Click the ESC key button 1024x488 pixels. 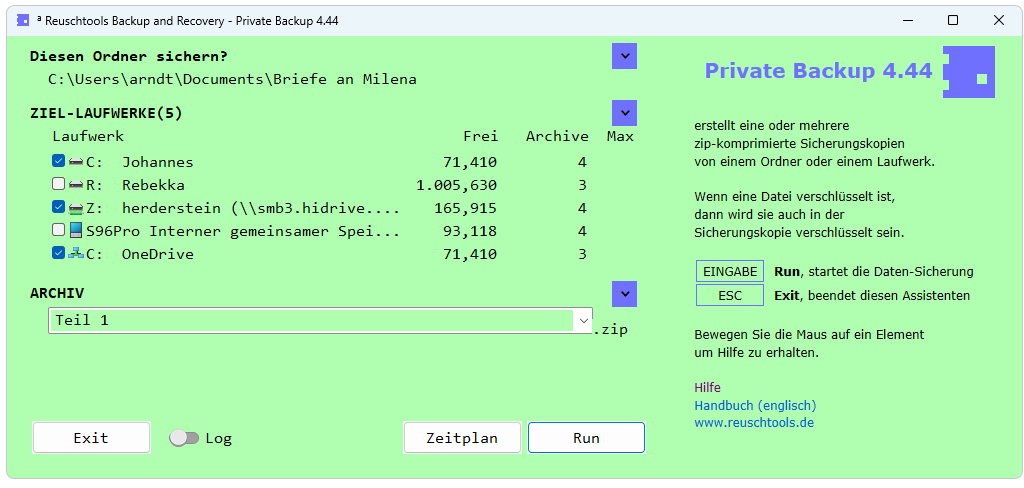(730, 295)
